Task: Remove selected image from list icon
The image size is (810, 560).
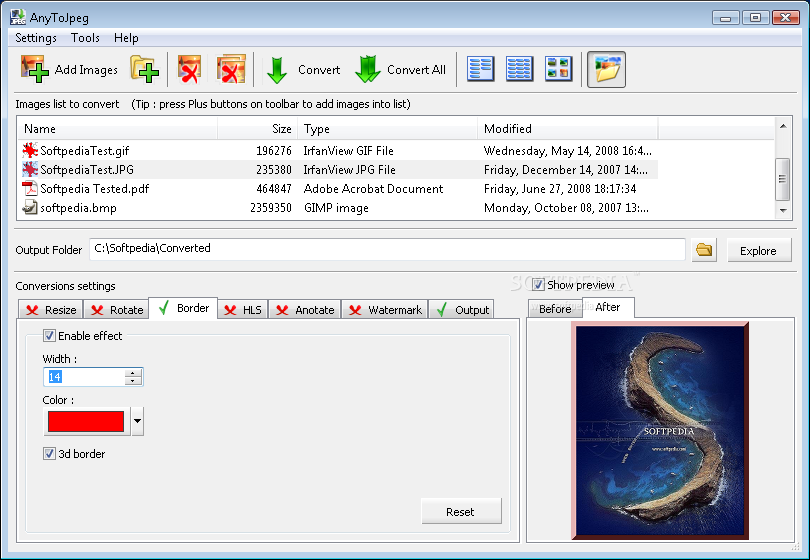Action: tap(189, 69)
